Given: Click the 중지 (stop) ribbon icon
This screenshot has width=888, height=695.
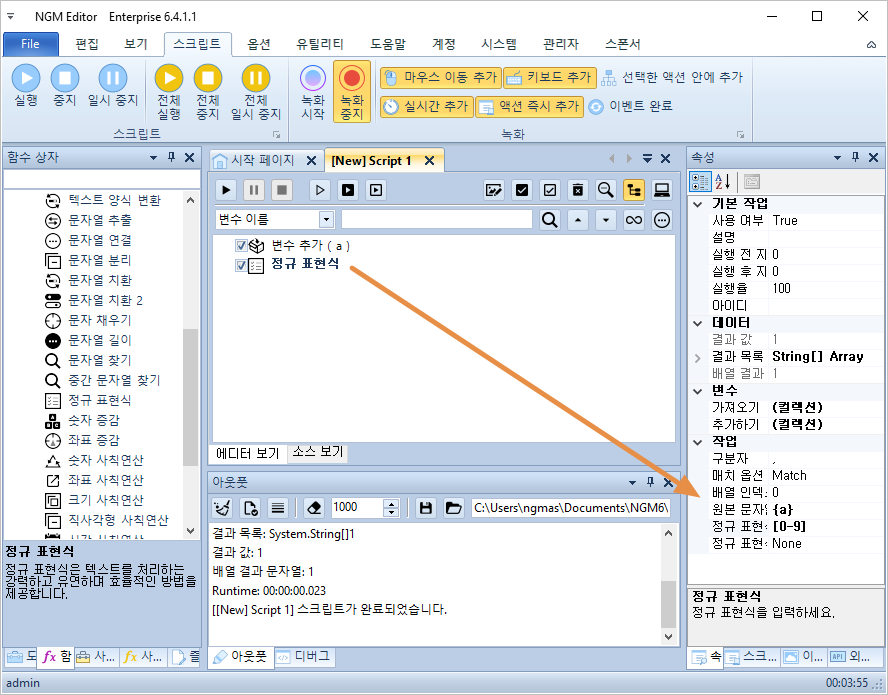Looking at the screenshot, I should (65, 78).
